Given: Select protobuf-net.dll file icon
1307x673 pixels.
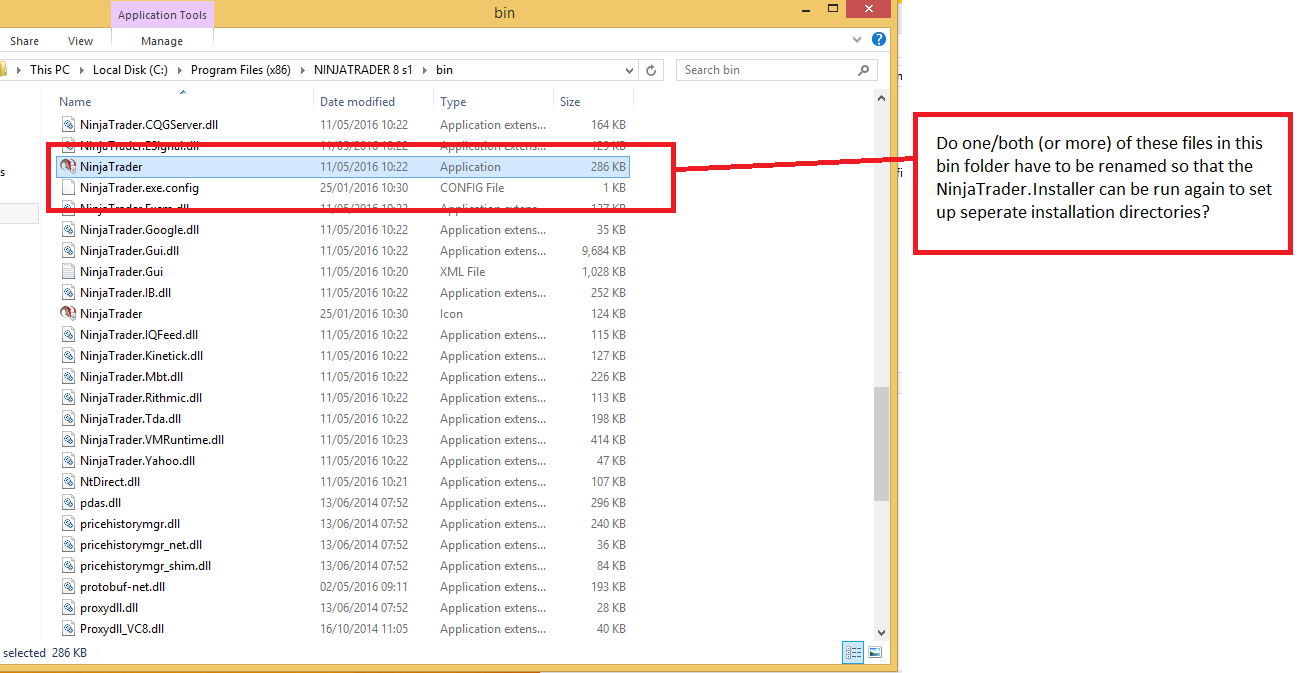Looking at the screenshot, I should click(x=68, y=587).
